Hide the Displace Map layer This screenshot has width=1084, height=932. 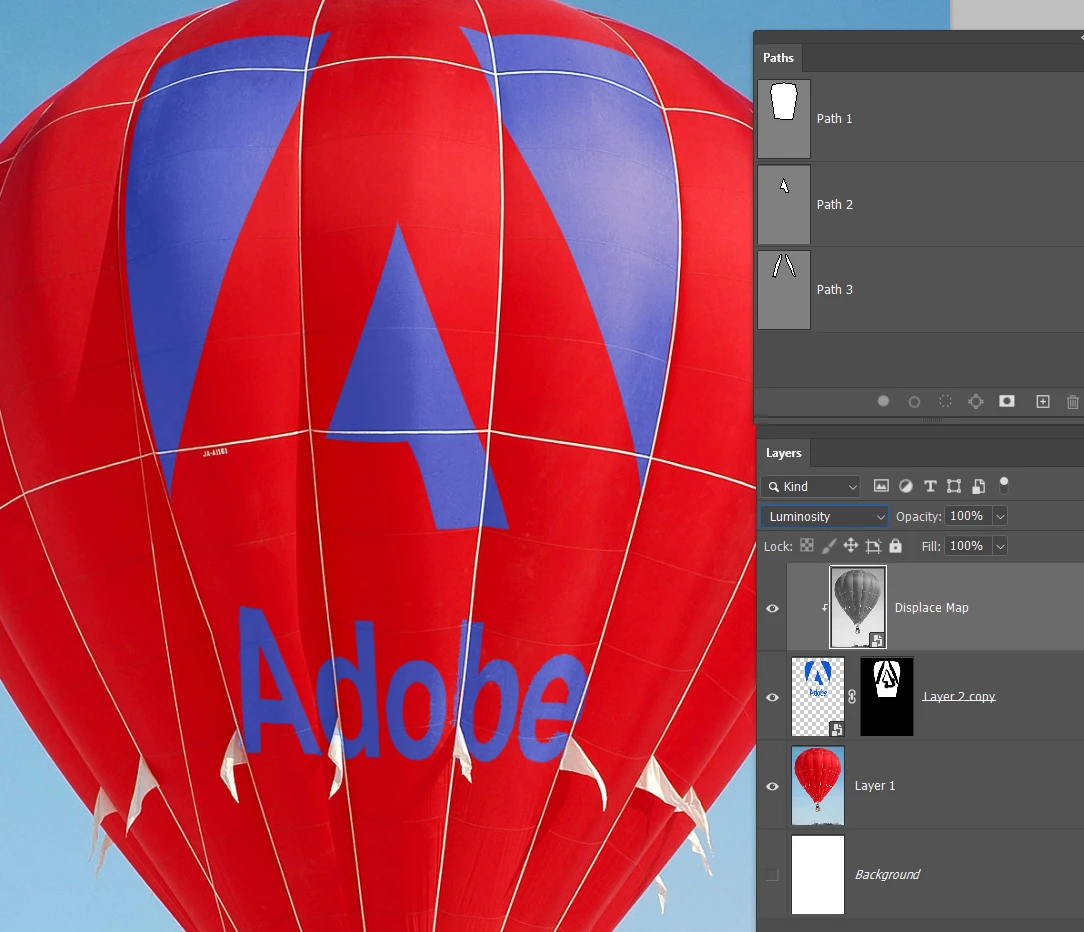point(772,608)
